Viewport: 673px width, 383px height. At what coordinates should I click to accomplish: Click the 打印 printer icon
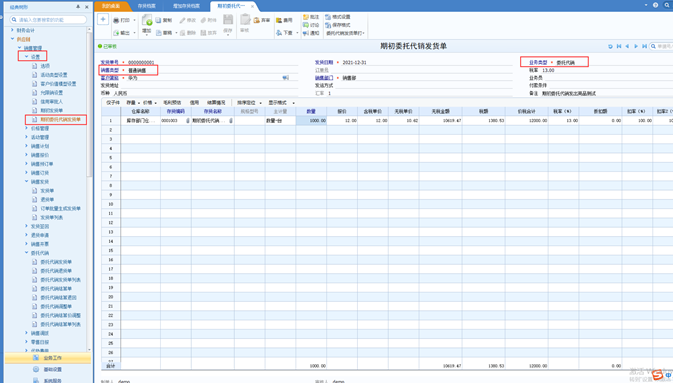tap(116, 20)
